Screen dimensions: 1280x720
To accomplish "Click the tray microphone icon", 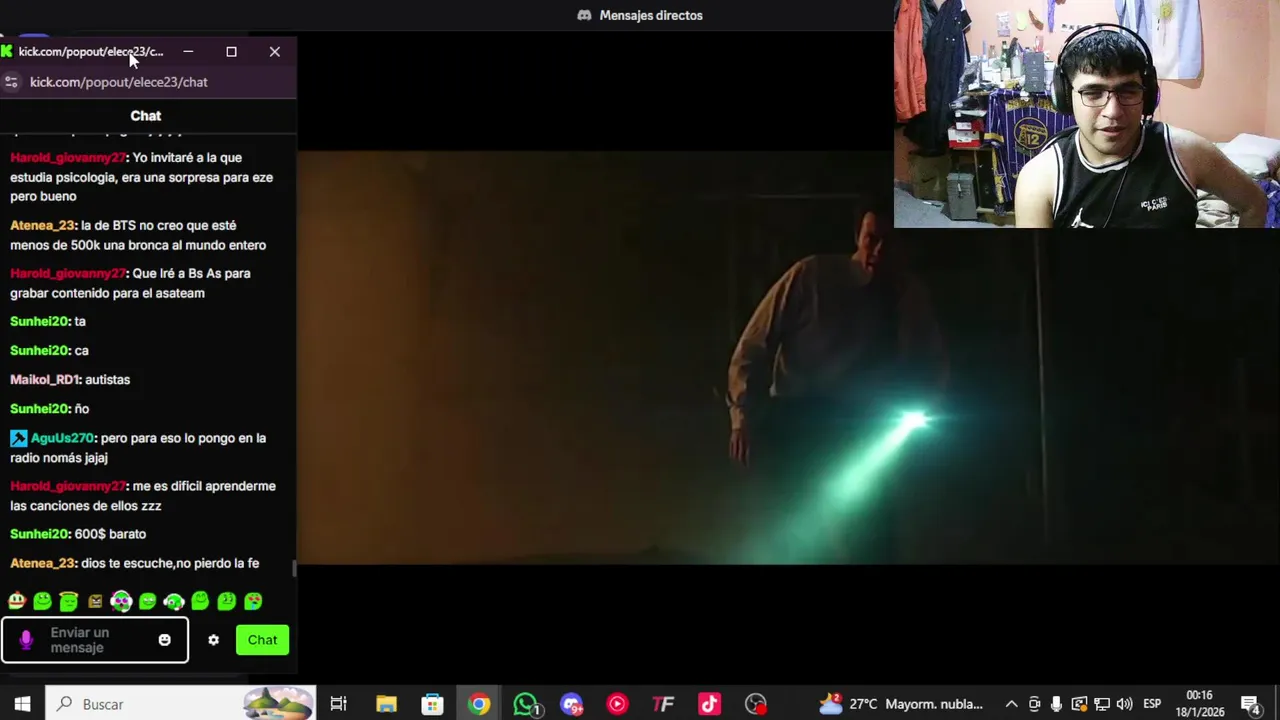I will 1056,704.
